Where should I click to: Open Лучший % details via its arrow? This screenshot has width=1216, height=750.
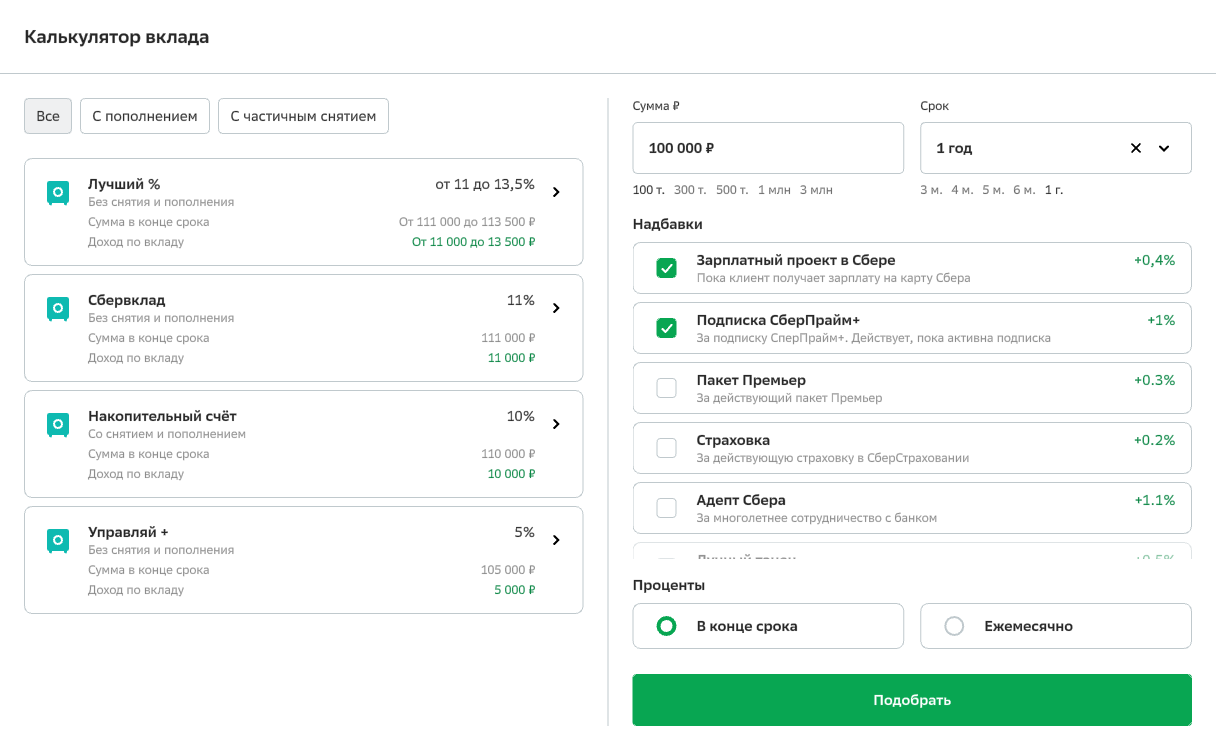tap(556, 192)
